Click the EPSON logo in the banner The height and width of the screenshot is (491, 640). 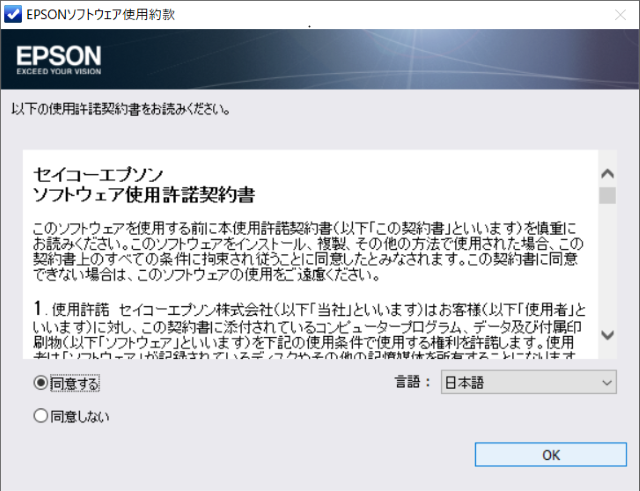59,60
